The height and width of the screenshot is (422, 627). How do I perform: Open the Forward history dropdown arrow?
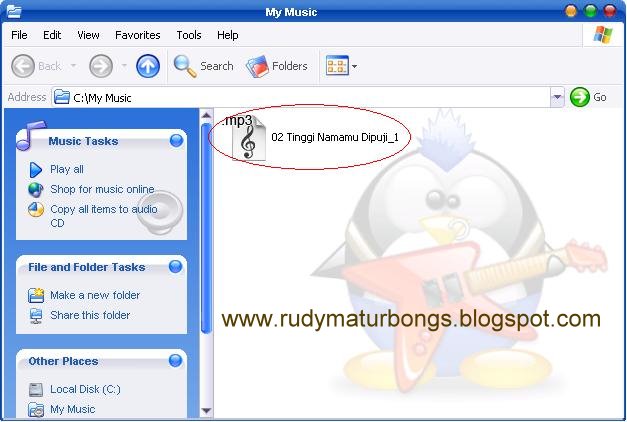pos(124,66)
